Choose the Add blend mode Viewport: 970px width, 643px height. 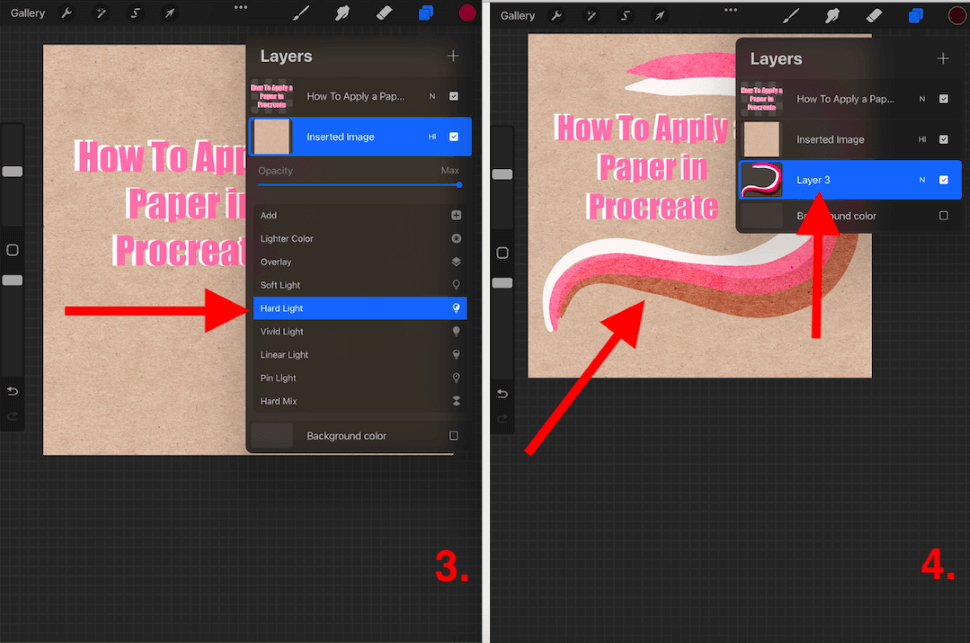click(360, 215)
